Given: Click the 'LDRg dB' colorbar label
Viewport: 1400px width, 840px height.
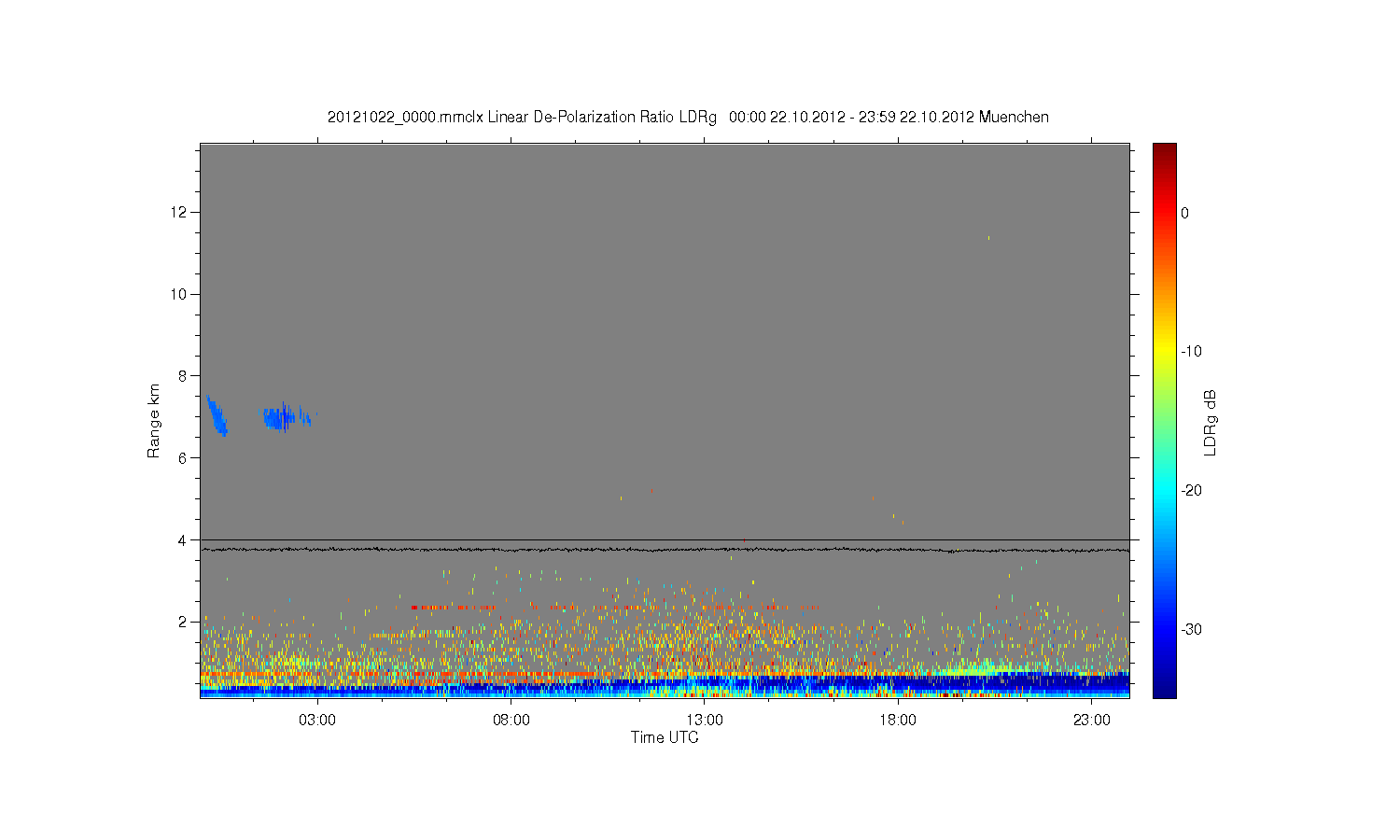Looking at the screenshot, I should pos(1211,422).
